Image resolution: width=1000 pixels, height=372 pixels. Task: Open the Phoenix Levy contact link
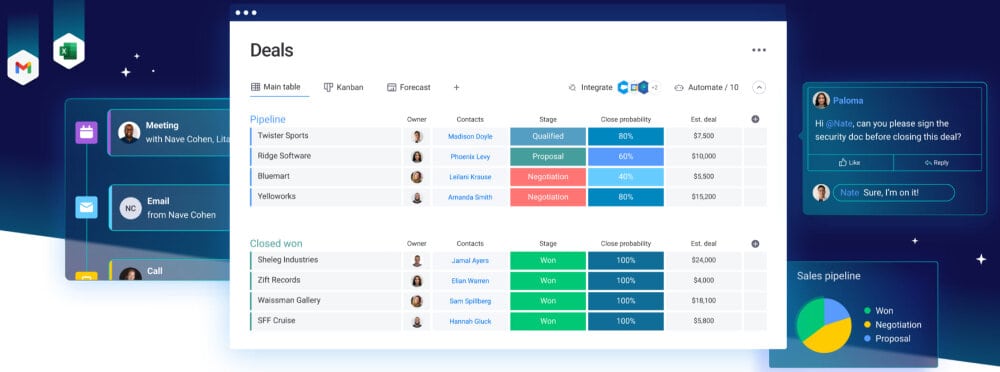click(x=470, y=157)
